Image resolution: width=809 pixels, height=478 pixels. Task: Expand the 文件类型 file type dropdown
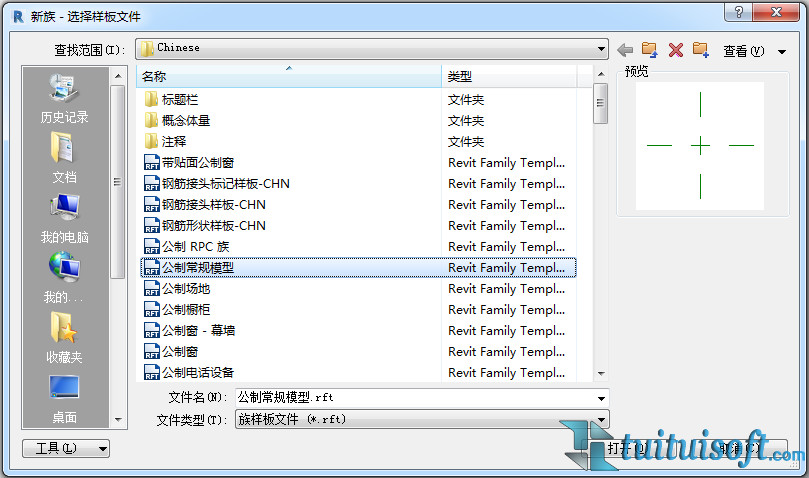601,420
